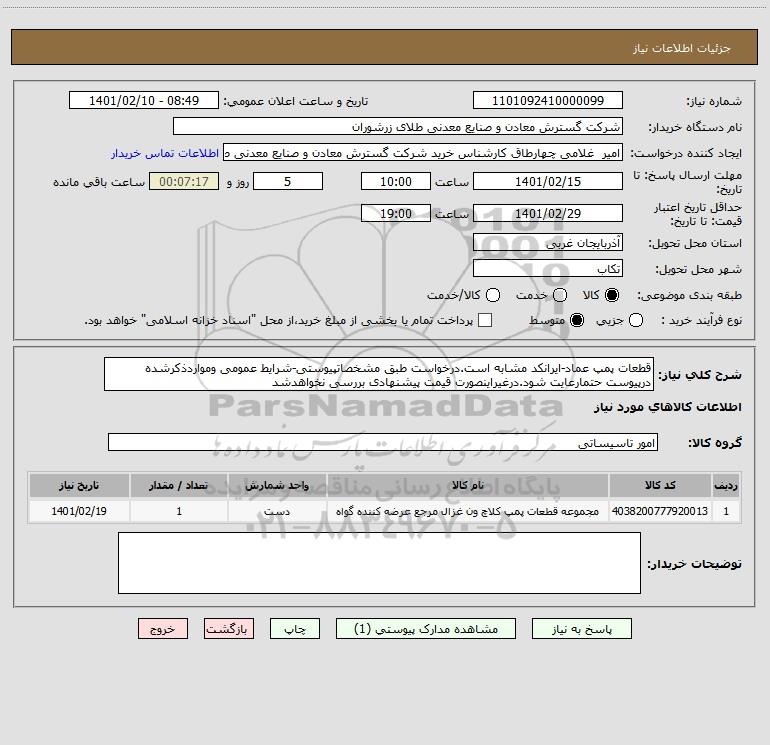
Task: Click the شرح کلی نیاز description text box
Action: pos(379,374)
